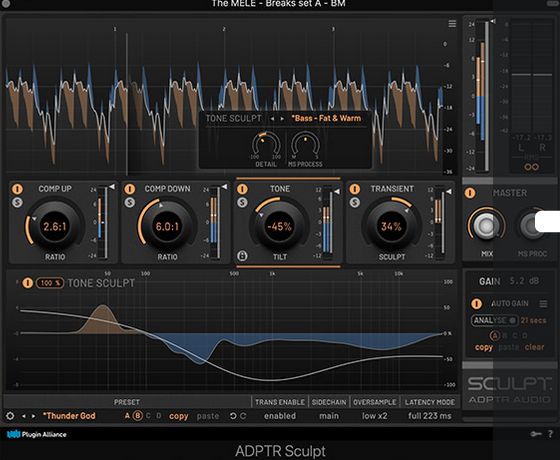Click COMP UP meter threshold arrow
The image size is (560, 460).
[112, 187]
